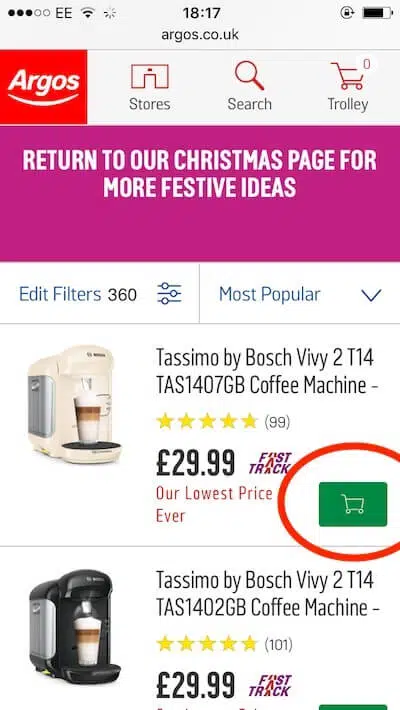View cream Tassimo coffee machine image
Viewport: 400px width, 710px height.
75,404
